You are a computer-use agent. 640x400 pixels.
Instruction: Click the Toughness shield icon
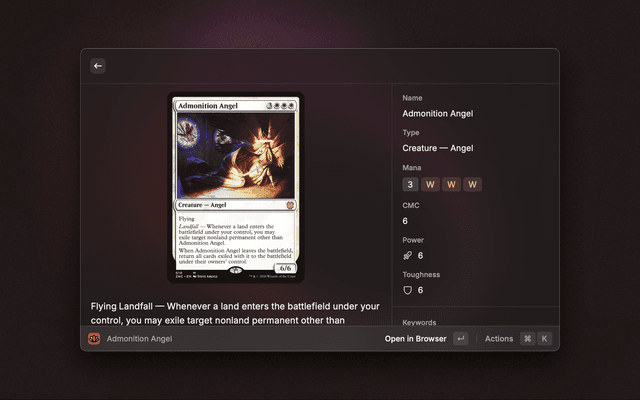coord(409,290)
